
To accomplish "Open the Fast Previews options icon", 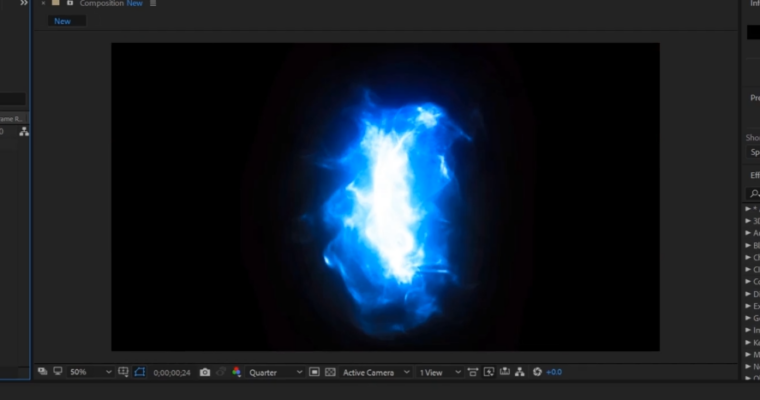I will 489,372.
